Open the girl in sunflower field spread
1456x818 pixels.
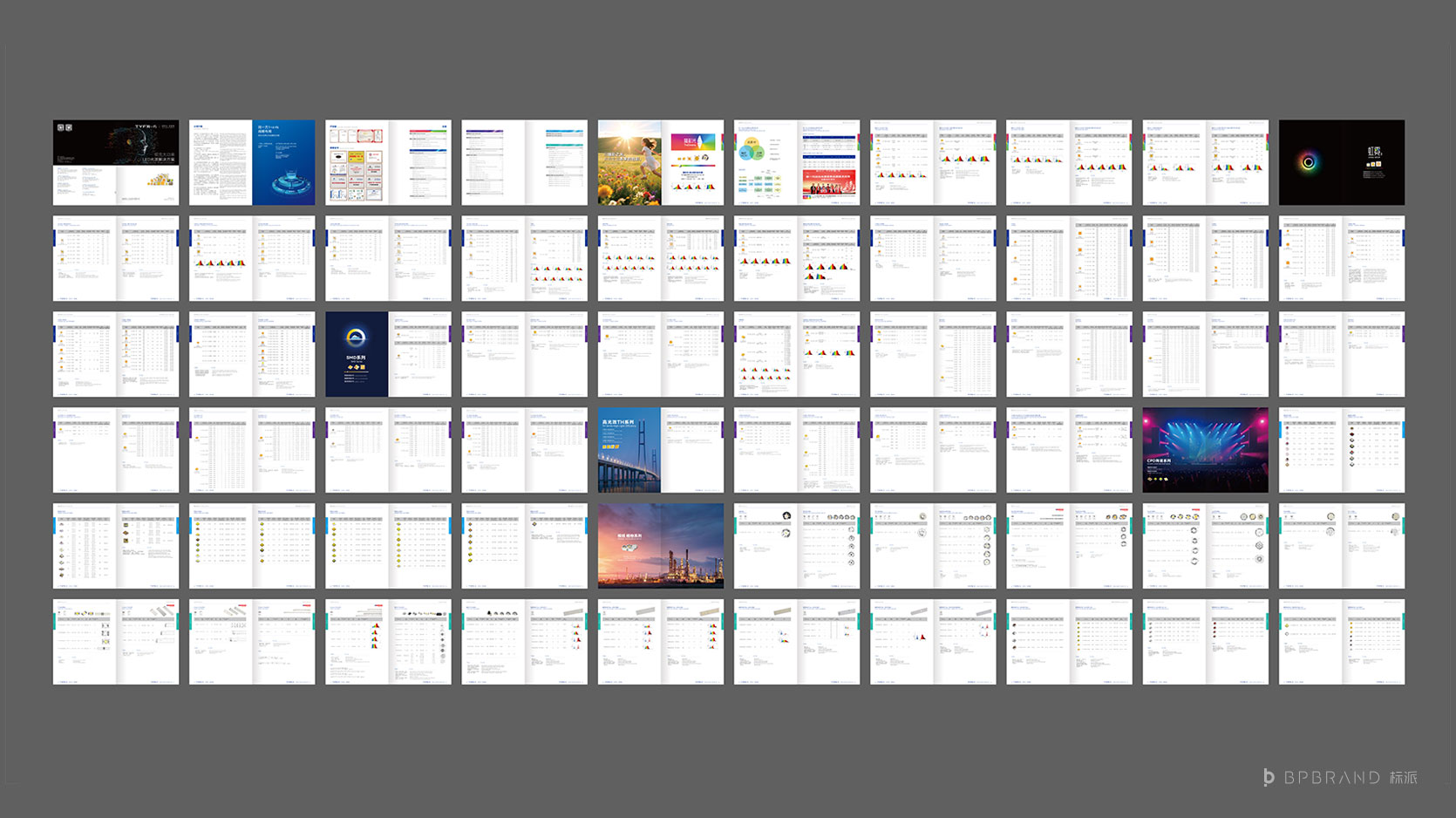629,162
